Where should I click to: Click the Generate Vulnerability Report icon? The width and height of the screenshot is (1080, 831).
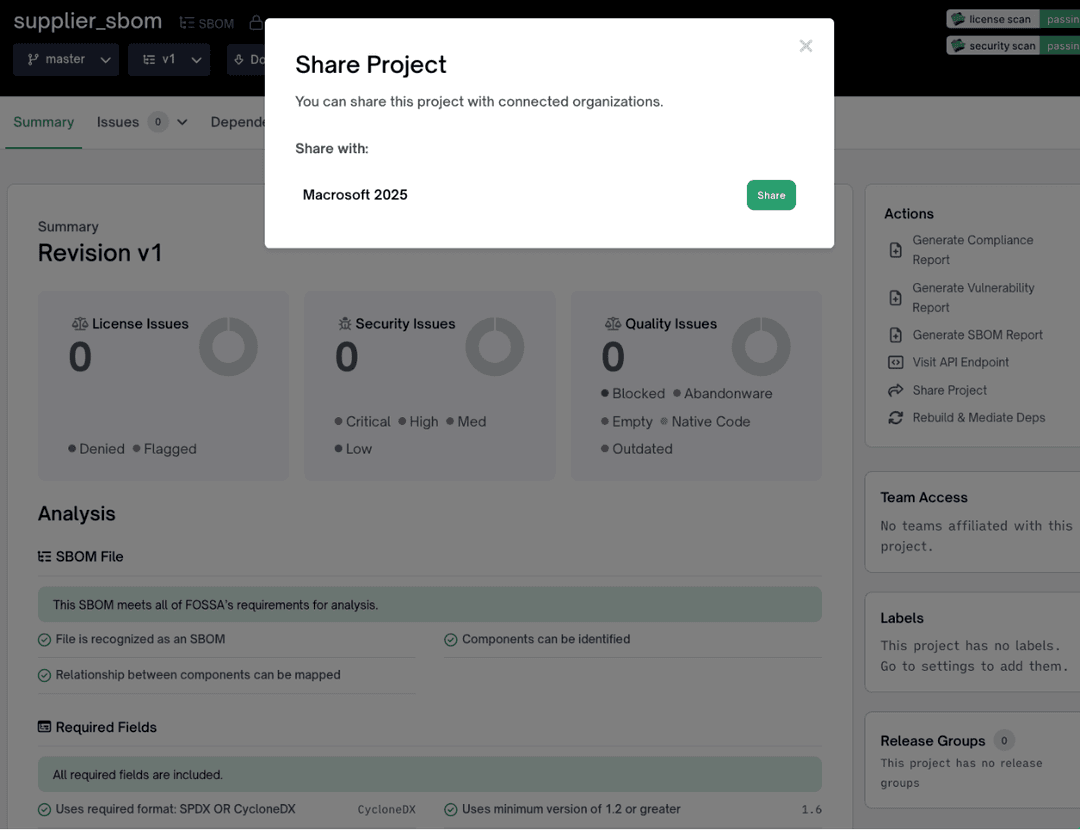point(895,298)
